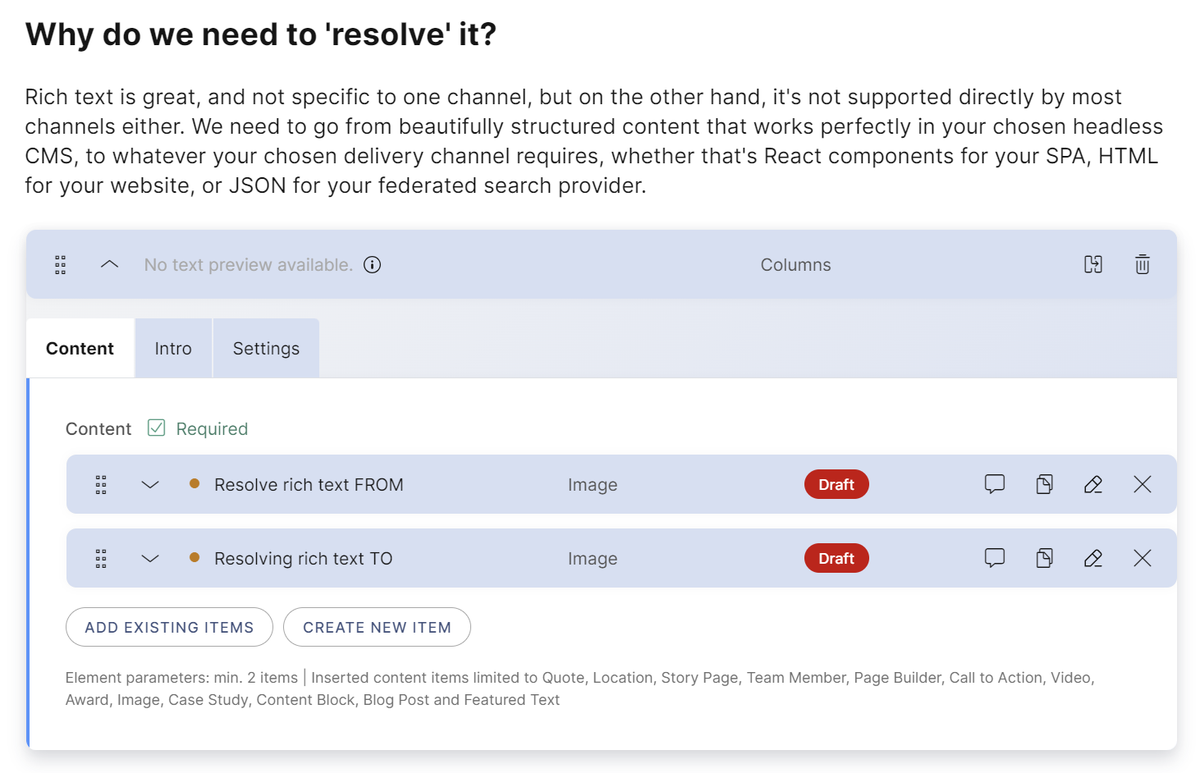Toggle the Required checkbox
Screen dimensions: 1200x773
tap(156, 428)
